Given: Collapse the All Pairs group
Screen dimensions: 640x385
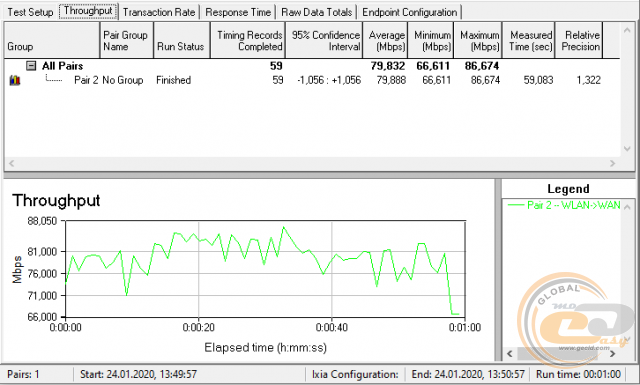Looking at the screenshot, I should [31, 66].
